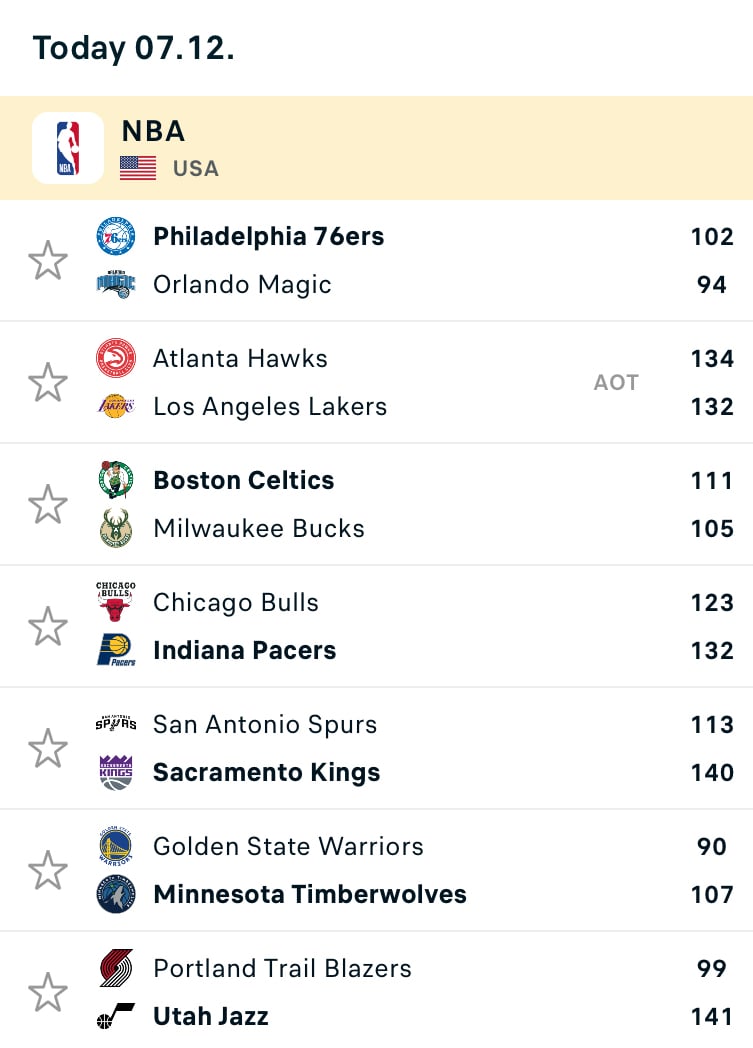Click the Minnesota Timberwolves logo
Screen dimensions: 753x1048
(116, 894)
